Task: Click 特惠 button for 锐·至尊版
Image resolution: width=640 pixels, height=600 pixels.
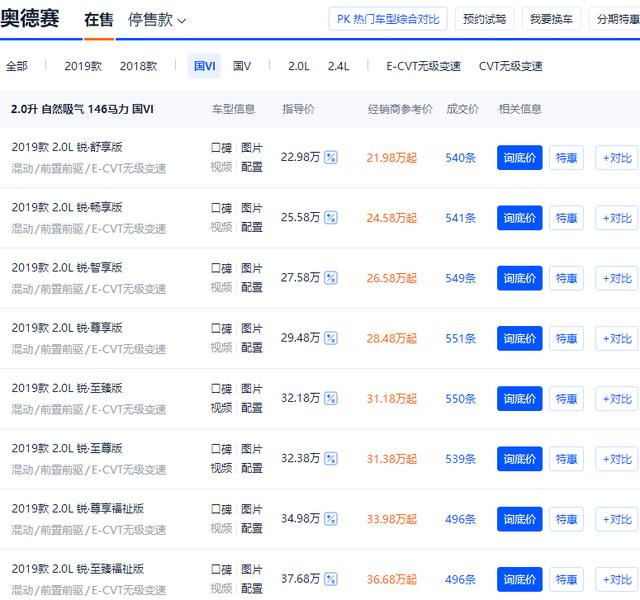Action: point(567,459)
